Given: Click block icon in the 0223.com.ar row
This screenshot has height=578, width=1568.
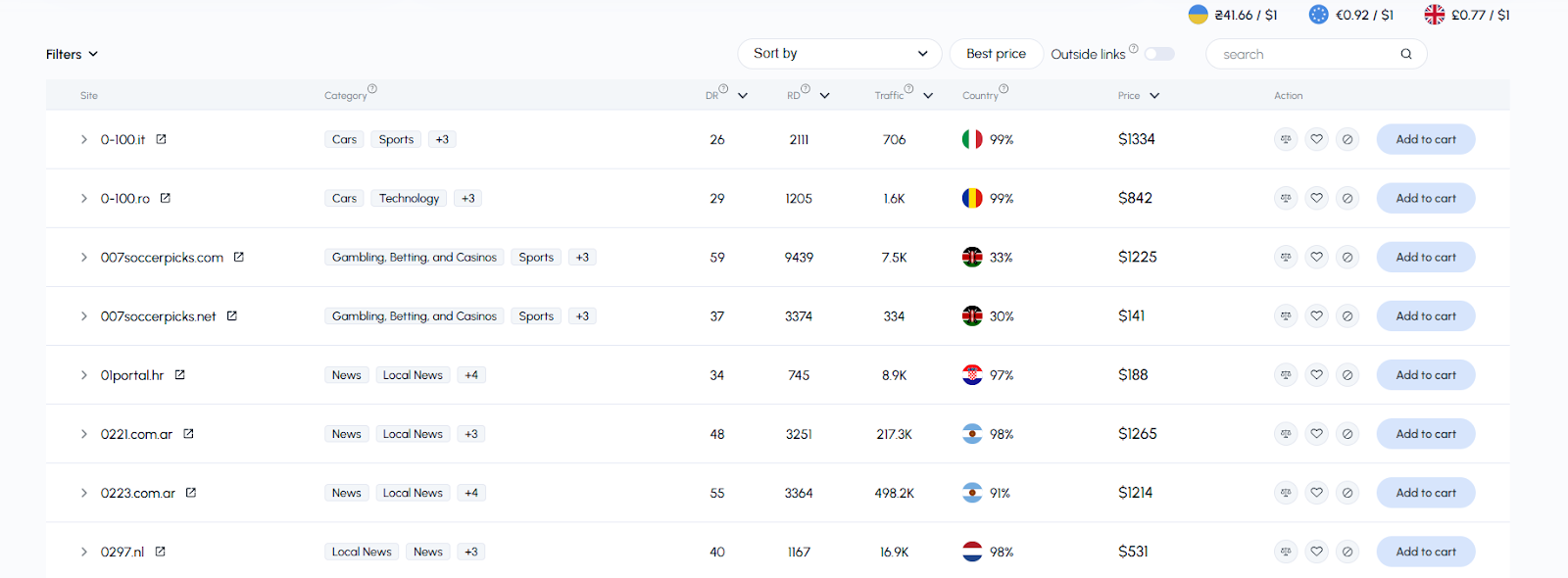Looking at the screenshot, I should click(1347, 493).
